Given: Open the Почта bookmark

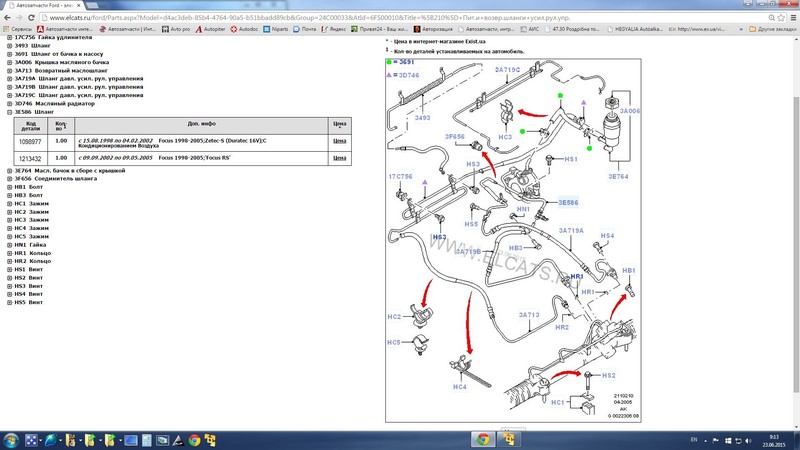Looking at the screenshot, I should 305,29.
